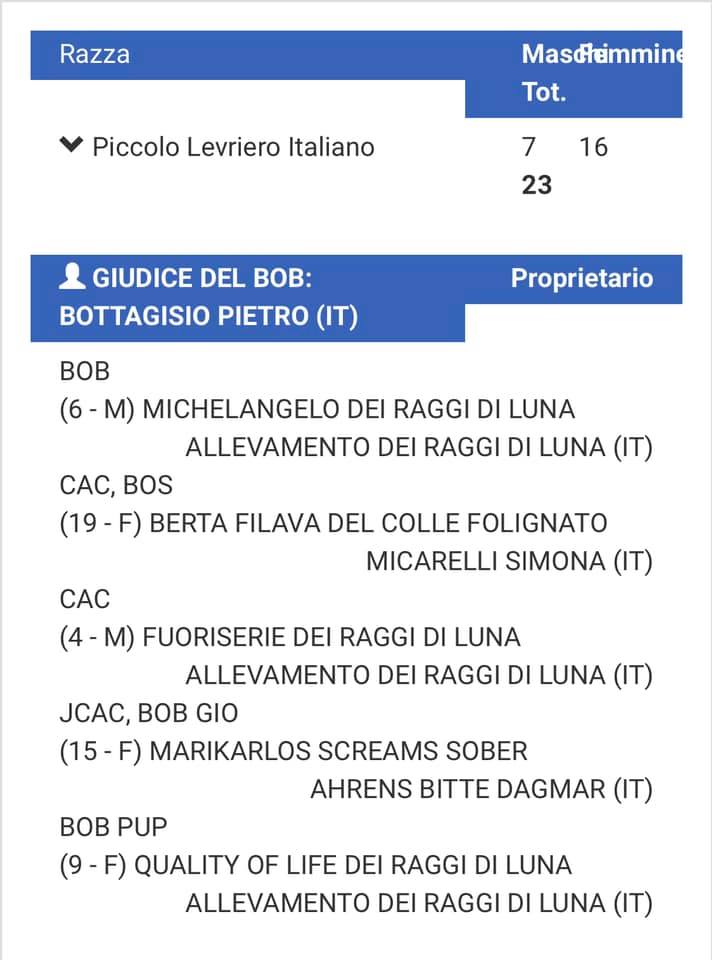Click the CAC, BOS award label
This screenshot has height=960, width=712.
coord(116,485)
